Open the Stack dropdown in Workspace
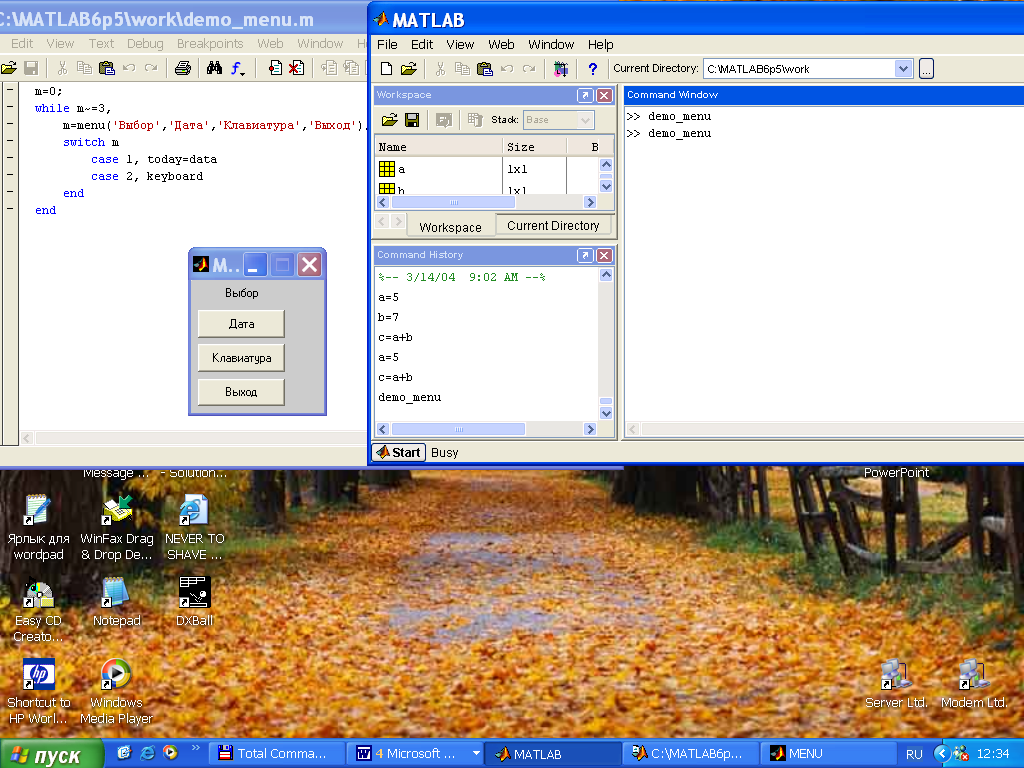This screenshot has height=768, width=1024. 585,120
